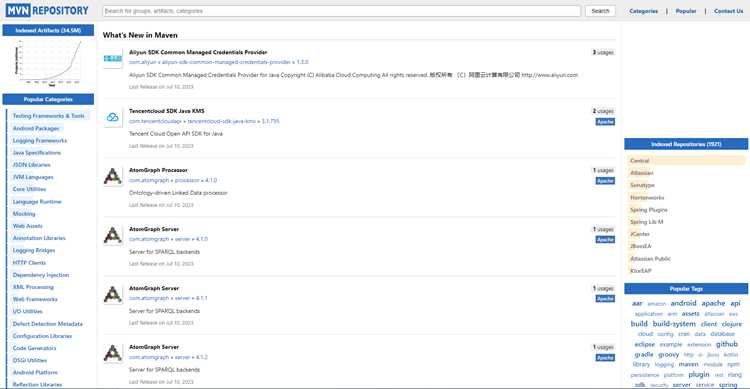Open the Popular menu item

(x=686, y=11)
